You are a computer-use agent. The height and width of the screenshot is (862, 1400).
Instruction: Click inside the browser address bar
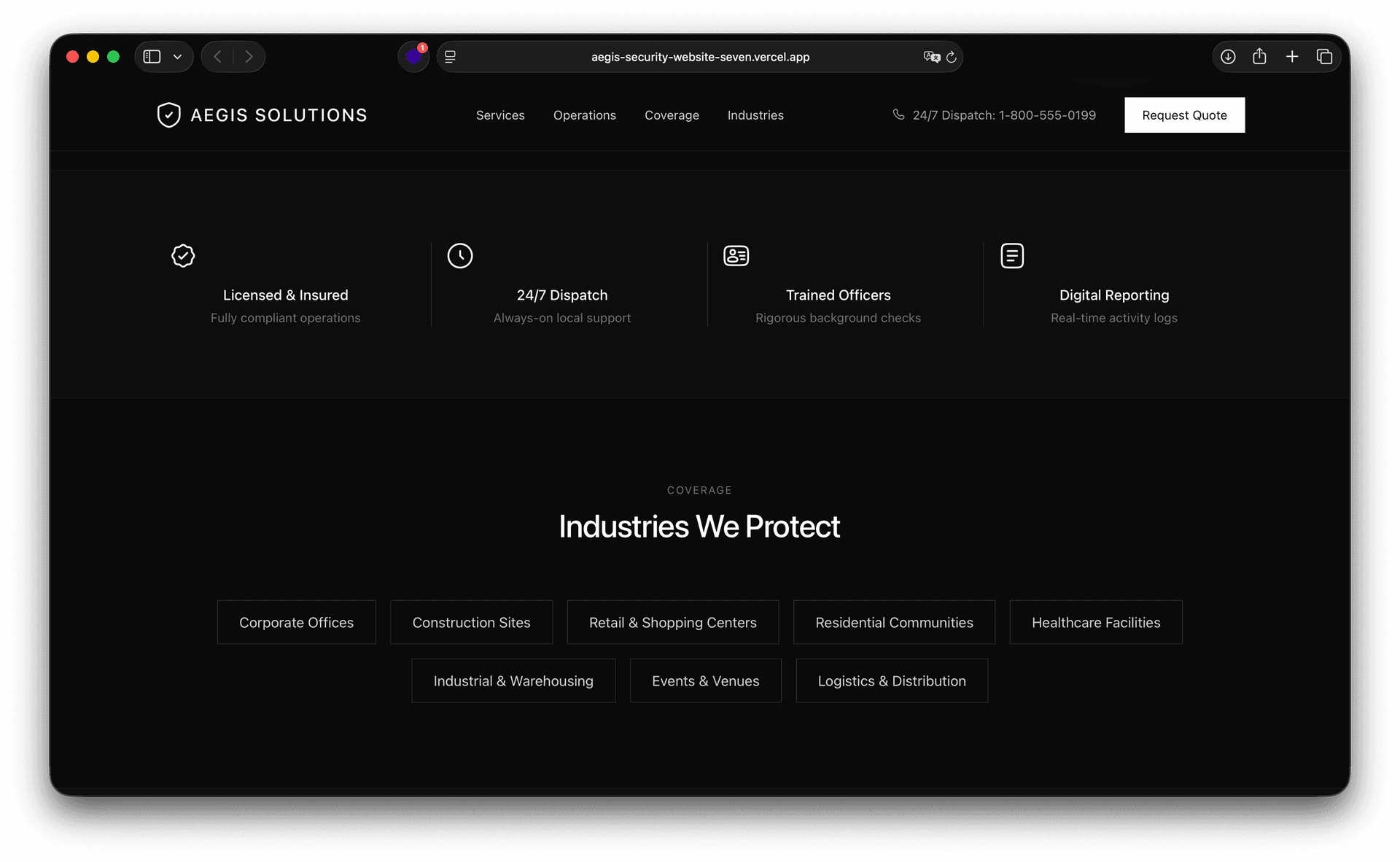[699, 57]
